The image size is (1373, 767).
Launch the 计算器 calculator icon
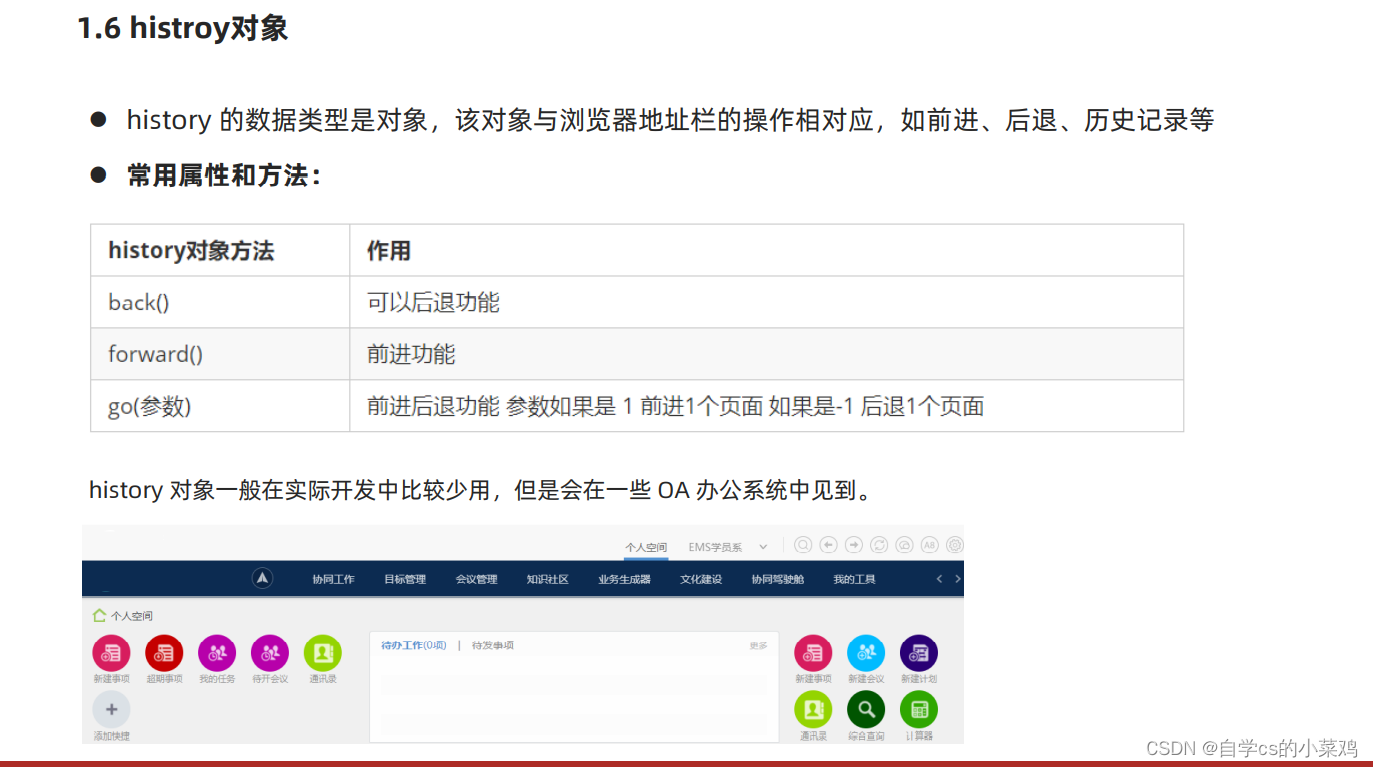919,708
